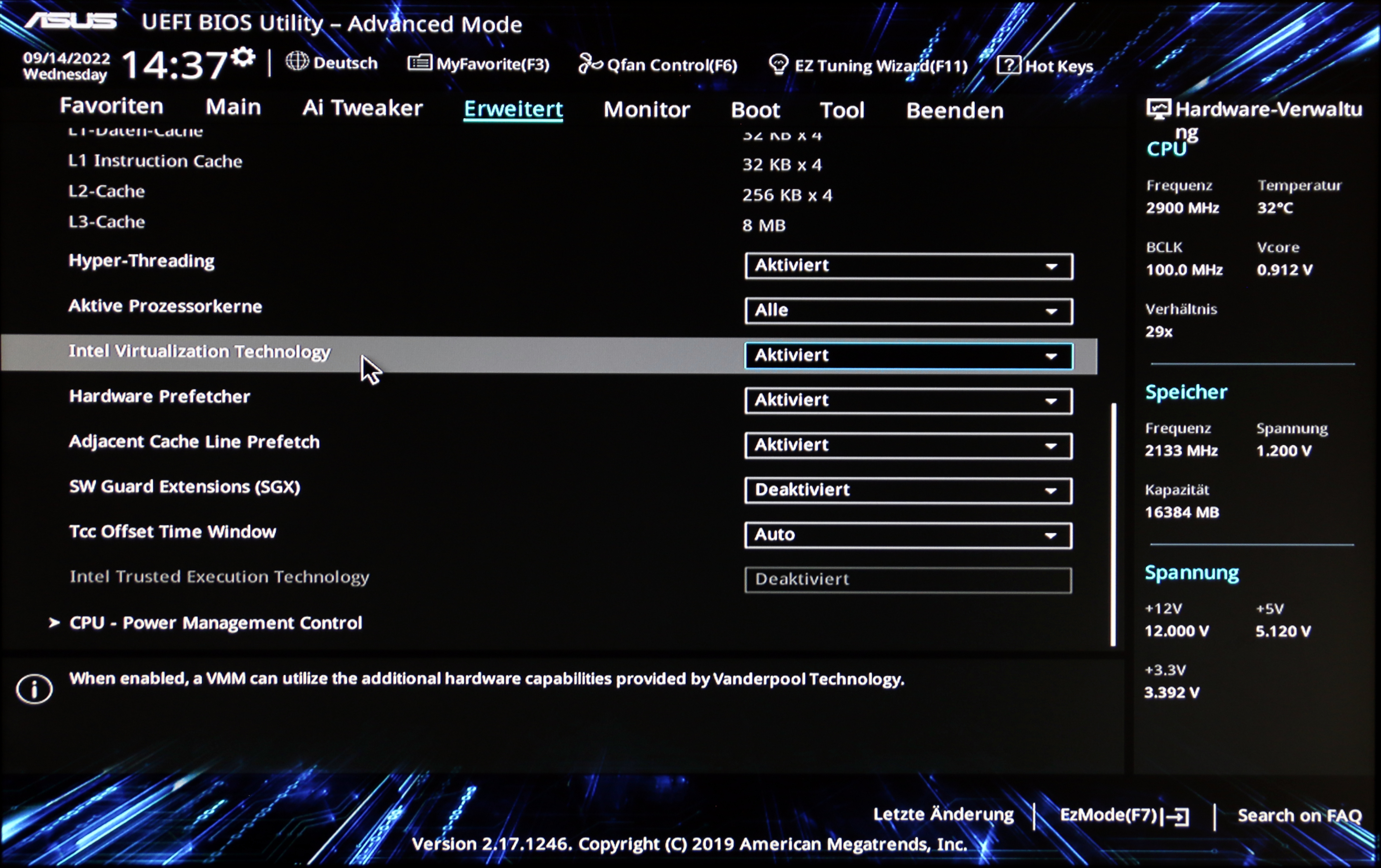The height and width of the screenshot is (868, 1381).
Task: Click the date 09/14/2022 Wednesday
Action: (x=67, y=66)
